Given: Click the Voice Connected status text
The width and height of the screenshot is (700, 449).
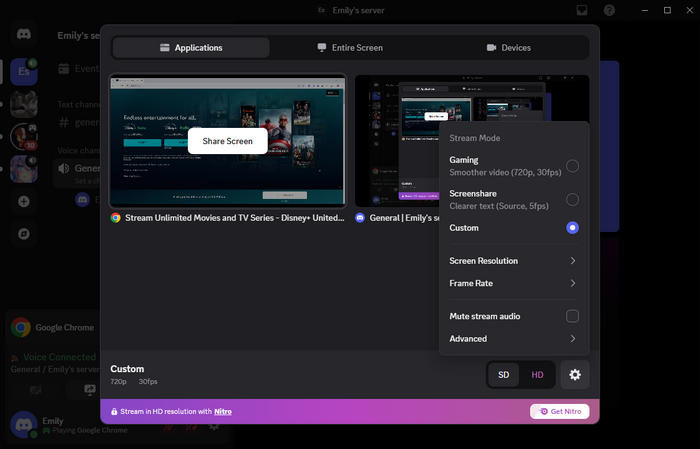Looking at the screenshot, I should coord(60,357).
